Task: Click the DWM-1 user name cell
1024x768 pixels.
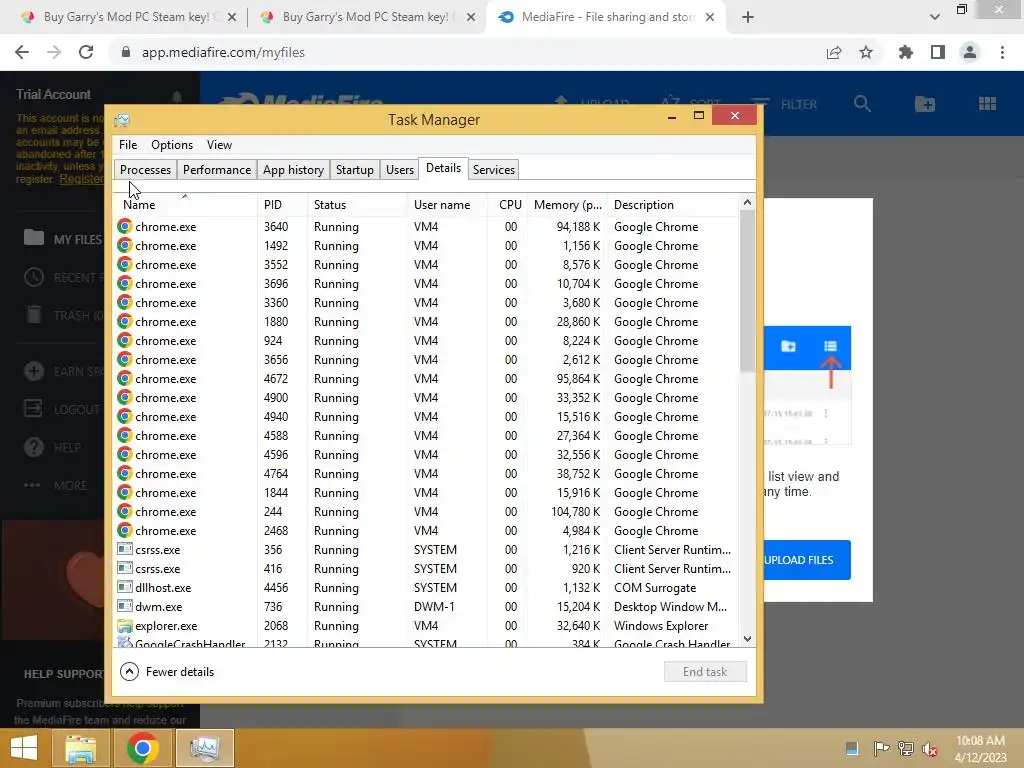Action: point(434,607)
